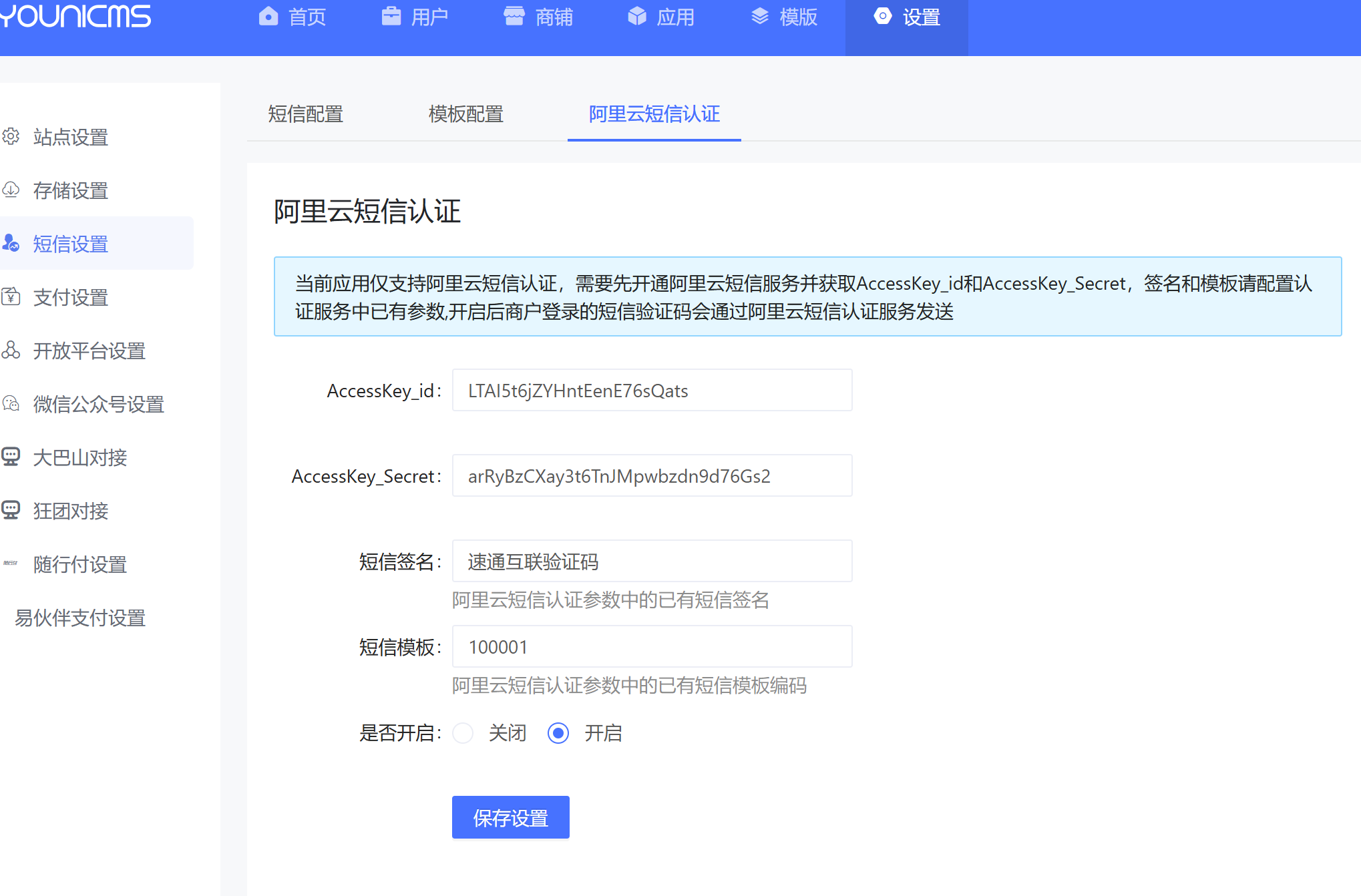Click the icon beside 大巴山对接

click(x=11, y=457)
